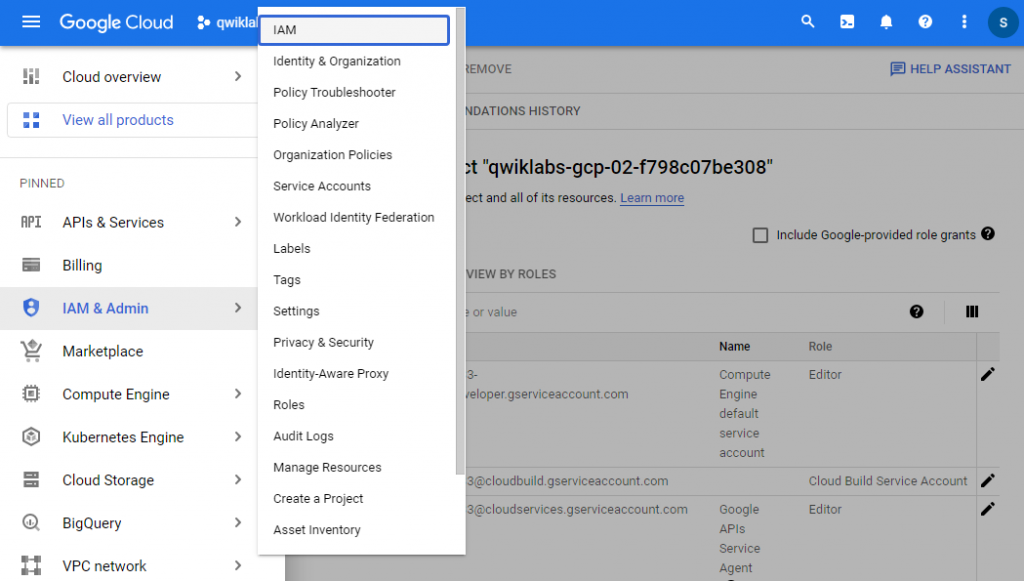
Task: Click the Billing card icon
Action: point(31,265)
